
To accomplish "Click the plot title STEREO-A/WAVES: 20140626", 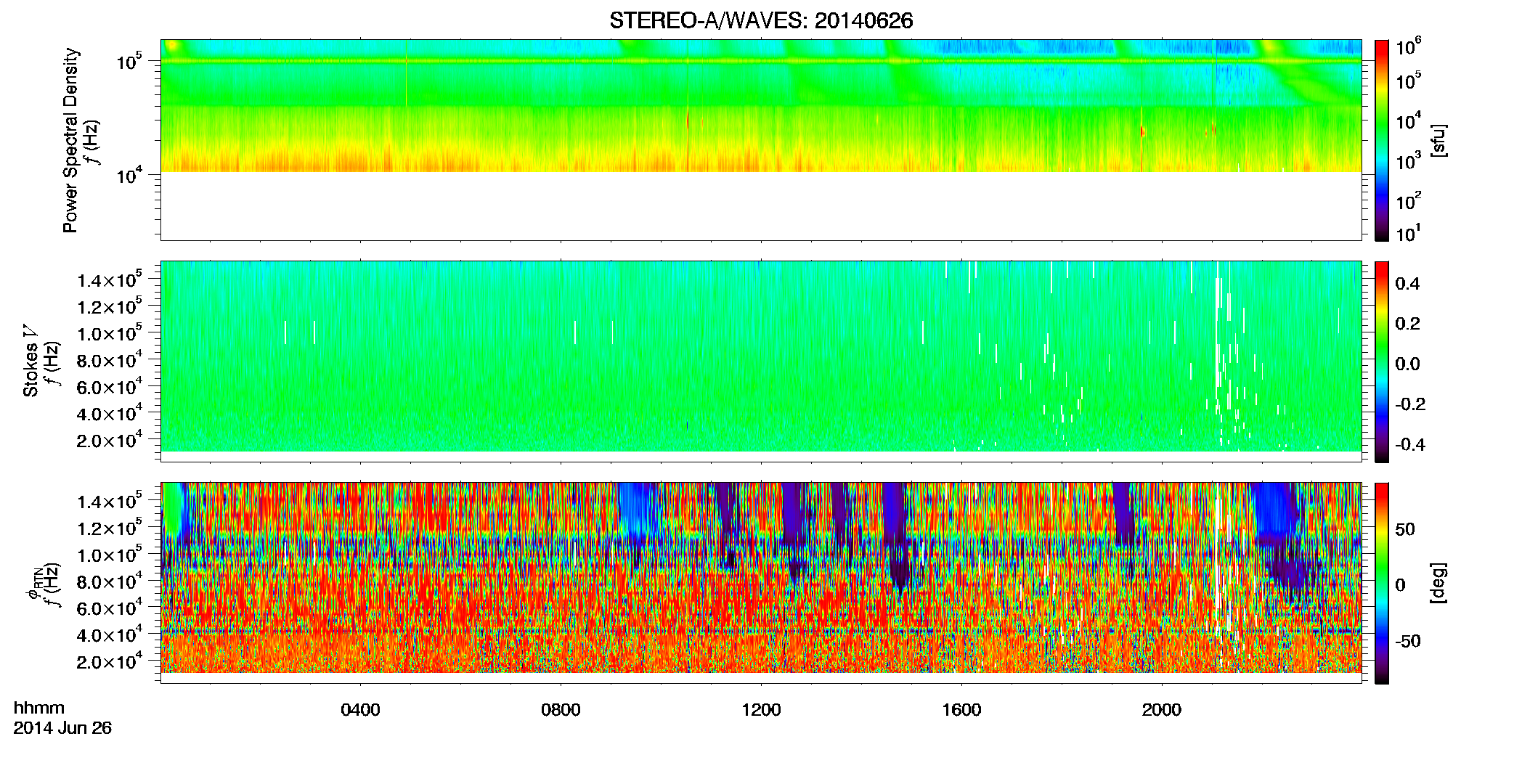I will 761,20.
